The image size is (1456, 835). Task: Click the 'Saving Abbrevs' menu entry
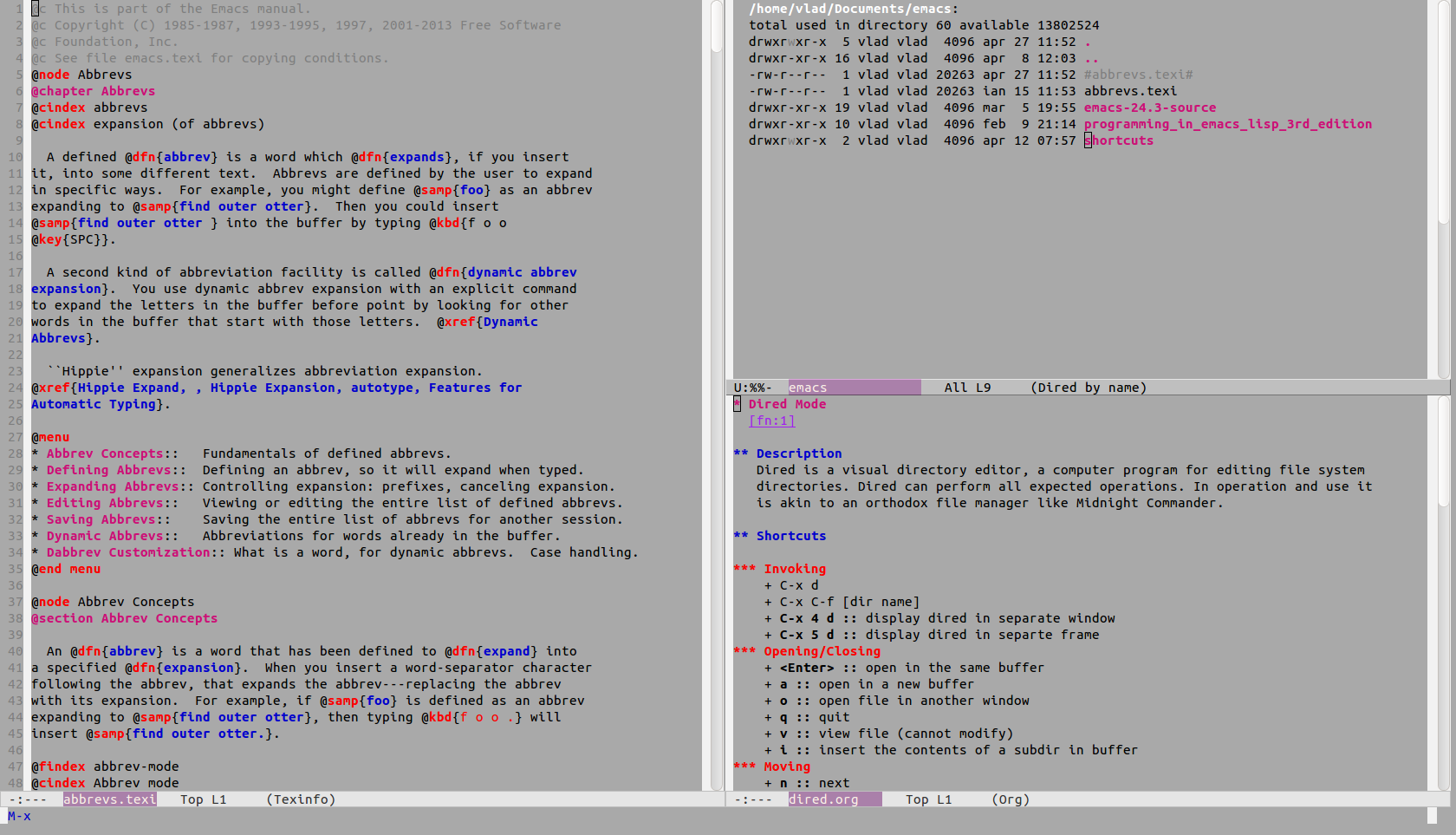(x=101, y=519)
